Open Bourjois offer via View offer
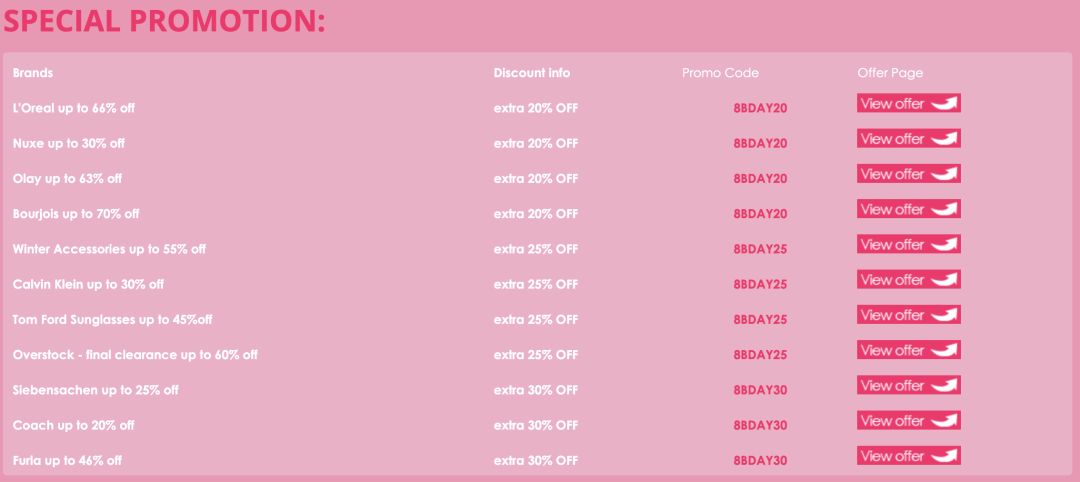 pos(908,209)
